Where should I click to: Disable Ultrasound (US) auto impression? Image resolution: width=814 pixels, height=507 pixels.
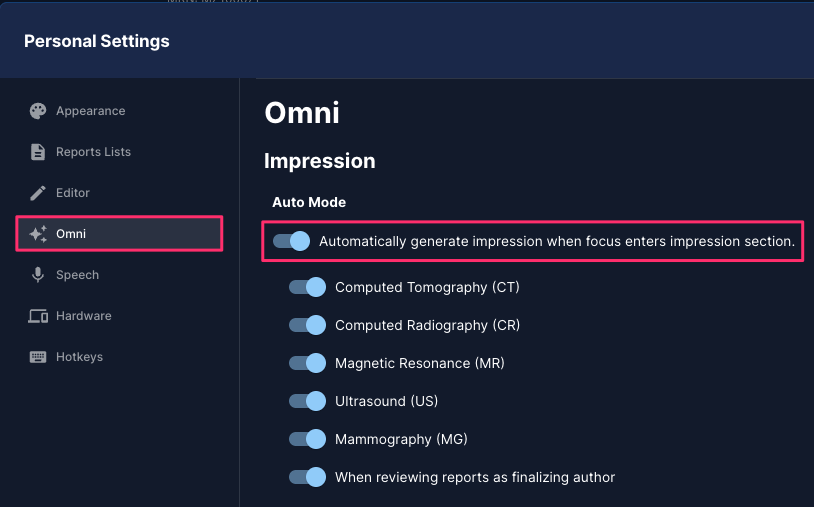coord(307,401)
